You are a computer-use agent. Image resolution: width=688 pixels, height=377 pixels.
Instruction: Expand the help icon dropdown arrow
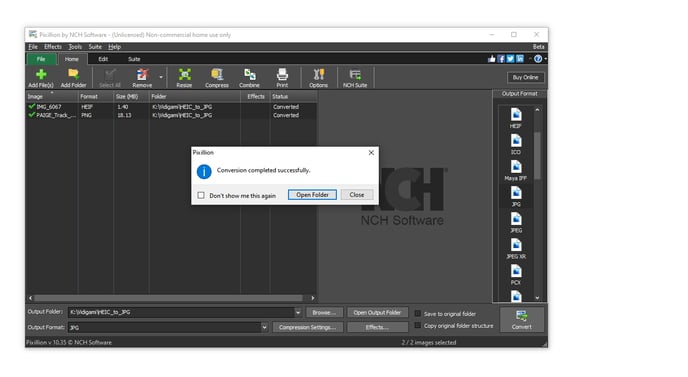[545, 59]
